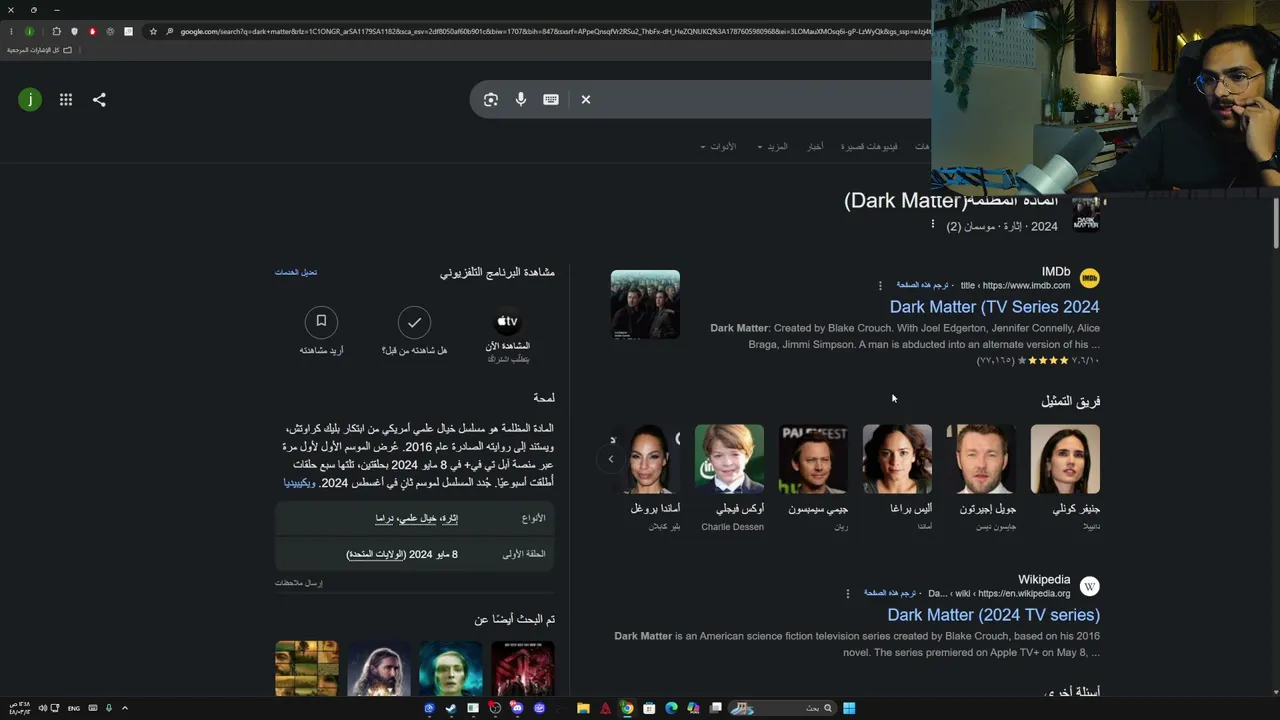Open the Google account avatar 'j'
1280x720 pixels.
(30, 100)
